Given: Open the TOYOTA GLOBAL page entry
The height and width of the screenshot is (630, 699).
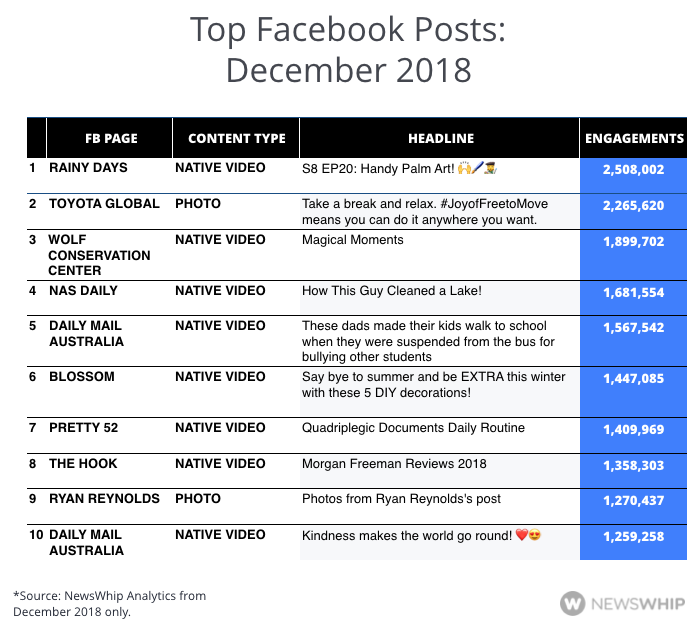Looking at the screenshot, I should (104, 204).
